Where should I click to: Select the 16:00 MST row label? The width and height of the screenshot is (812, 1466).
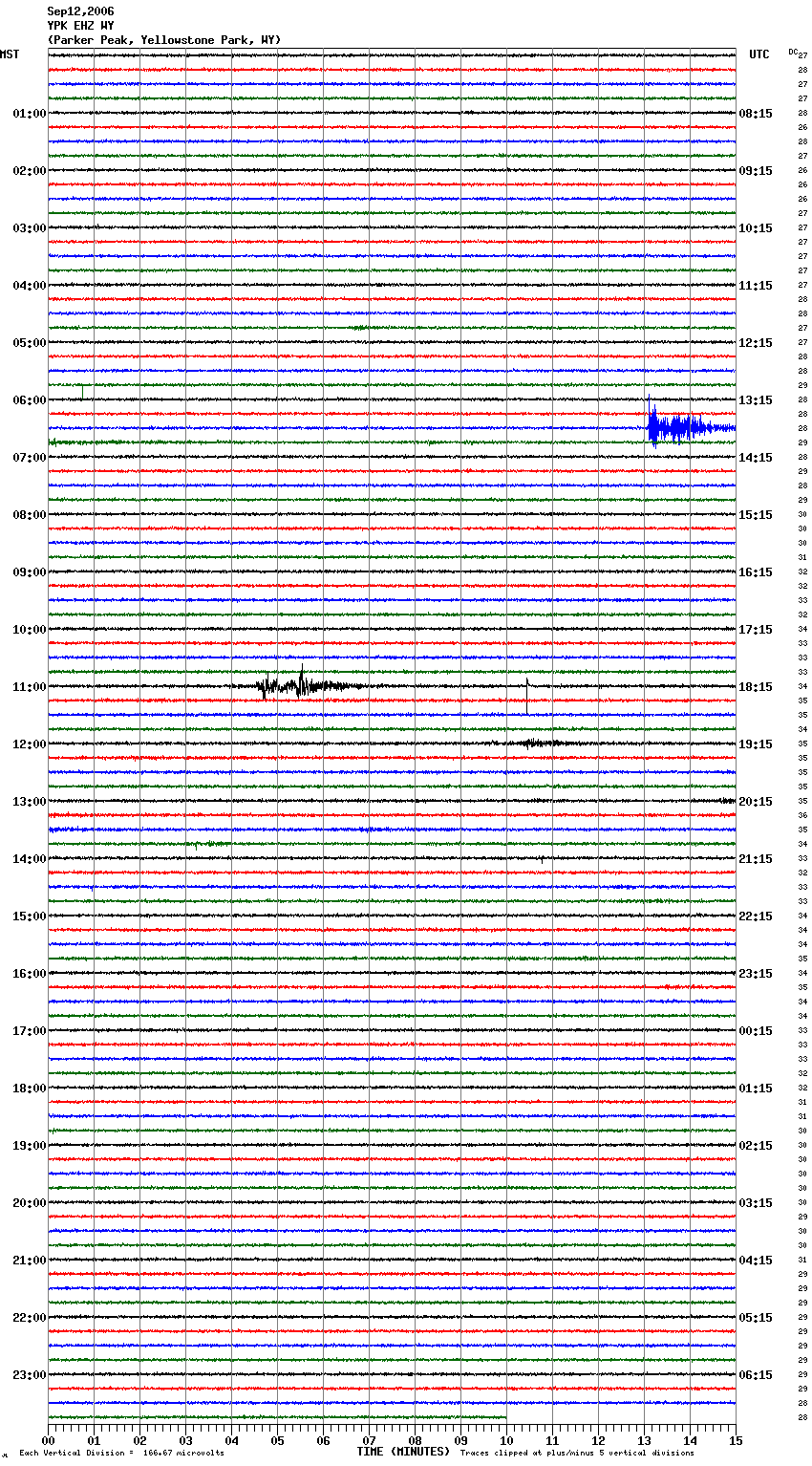(x=30, y=974)
